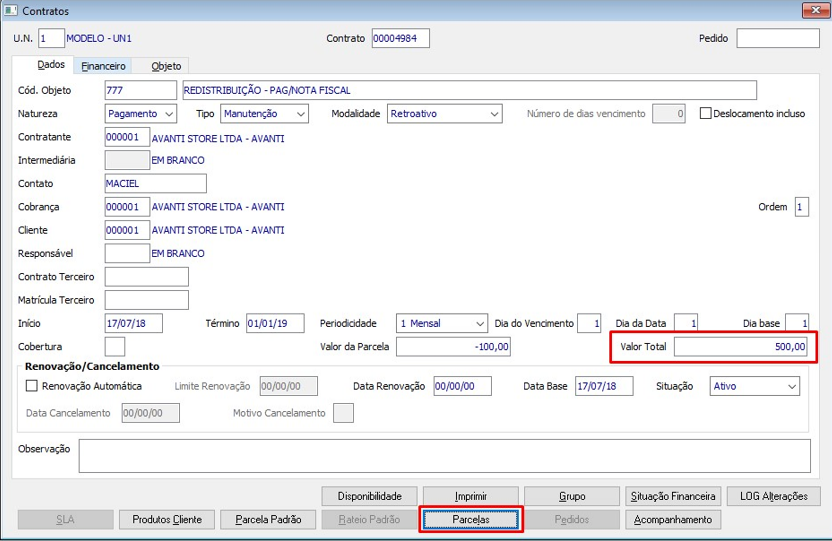This screenshot has height=541, width=832.
Task: Click the Término date field
Action: click(x=275, y=324)
